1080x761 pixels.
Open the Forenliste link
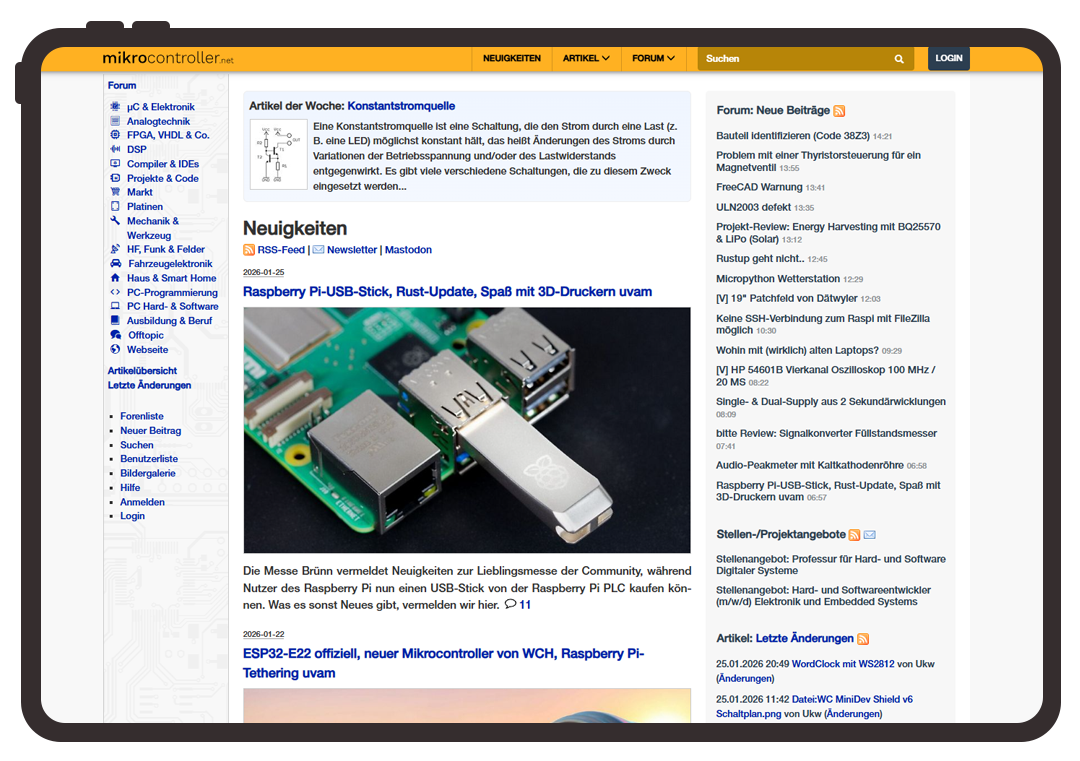click(x=142, y=416)
